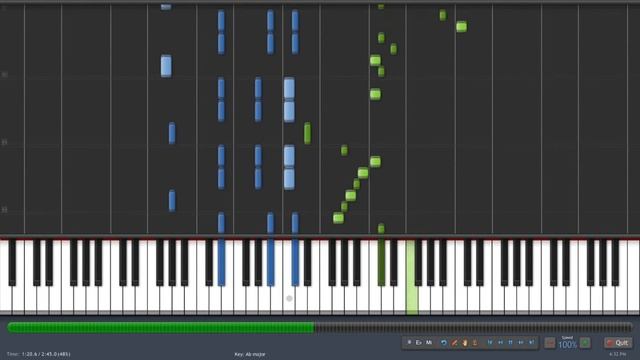
Task: Click the 'Key: Ab major' label
Action: click(250, 354)
